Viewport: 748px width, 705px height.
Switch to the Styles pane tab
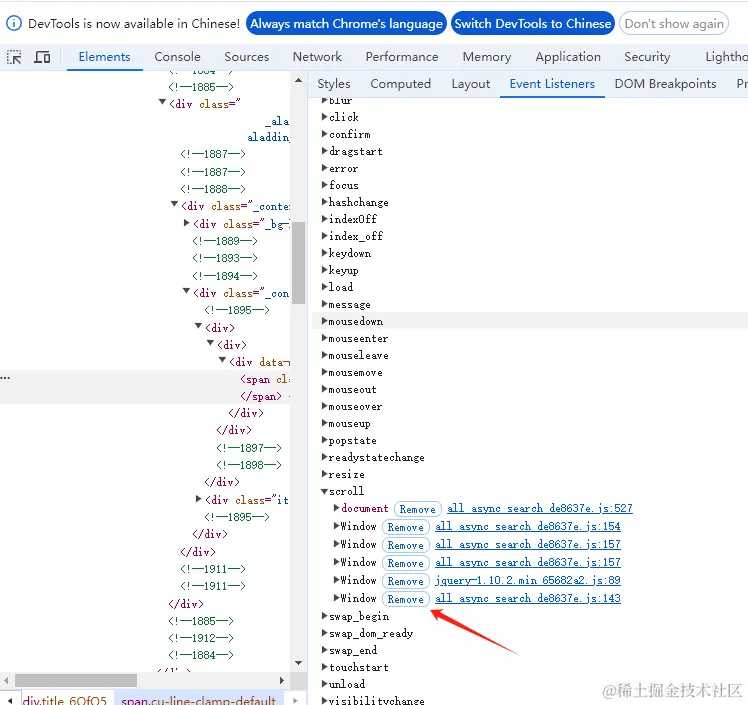coord(334,84)
